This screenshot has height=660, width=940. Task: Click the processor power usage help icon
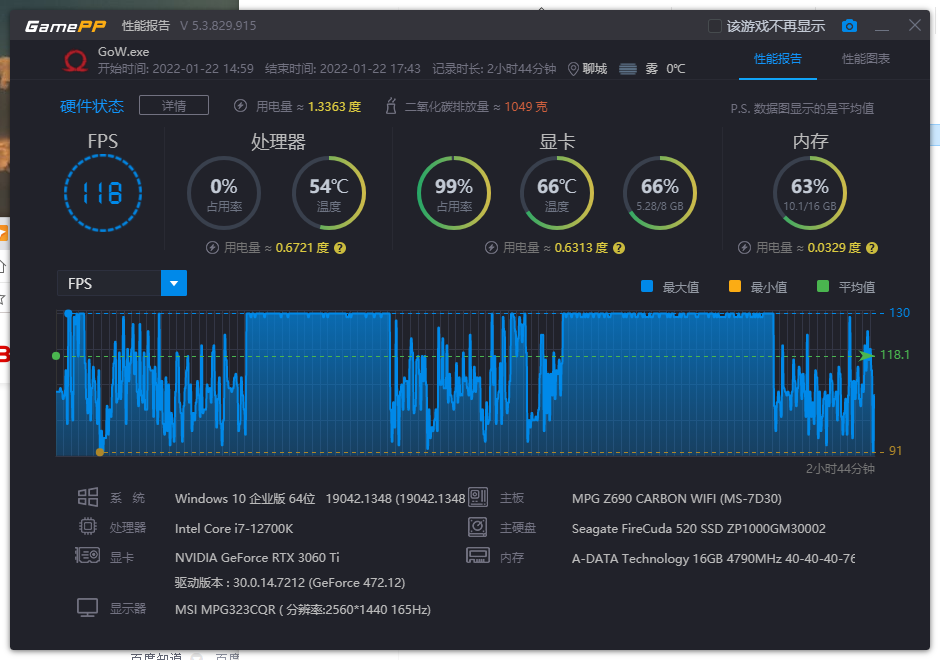point(340,248)
